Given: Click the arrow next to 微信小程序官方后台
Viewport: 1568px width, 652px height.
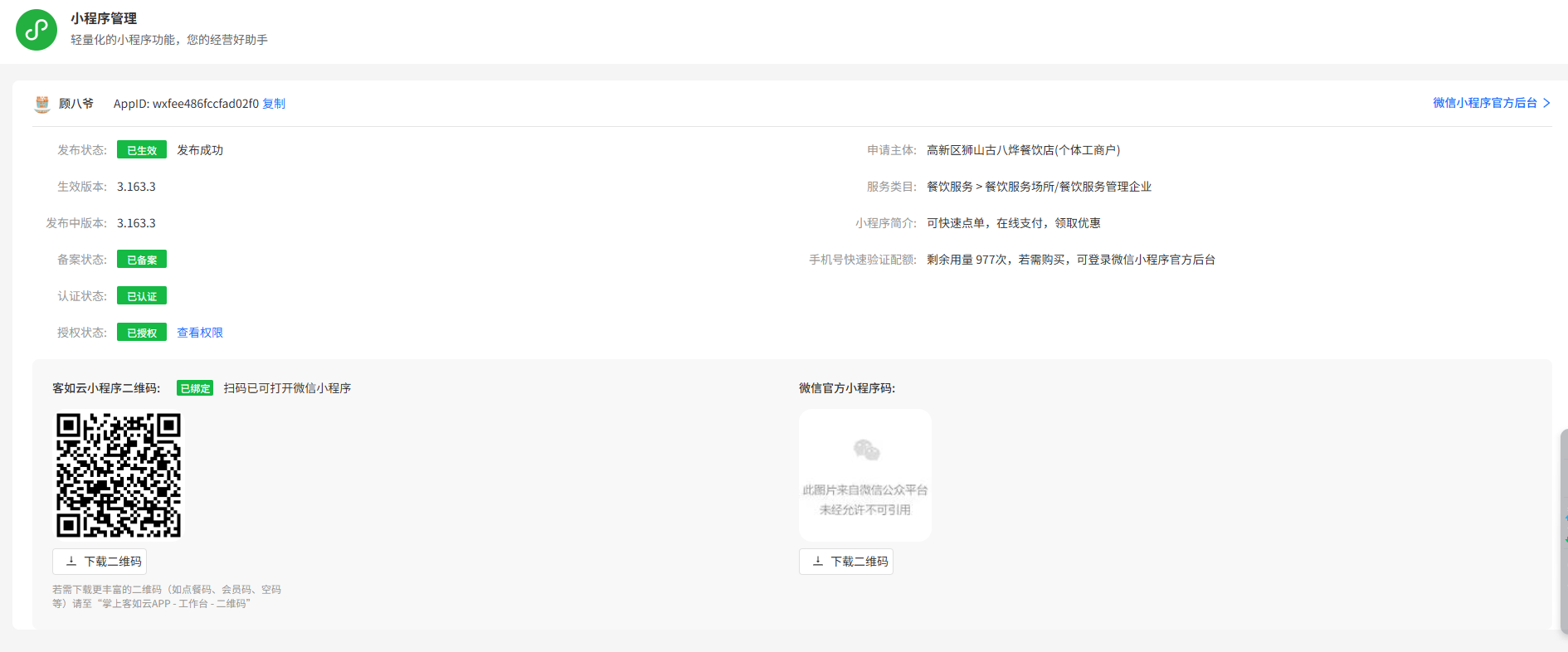Looking at the screenshot, I should pos(1546,103).
